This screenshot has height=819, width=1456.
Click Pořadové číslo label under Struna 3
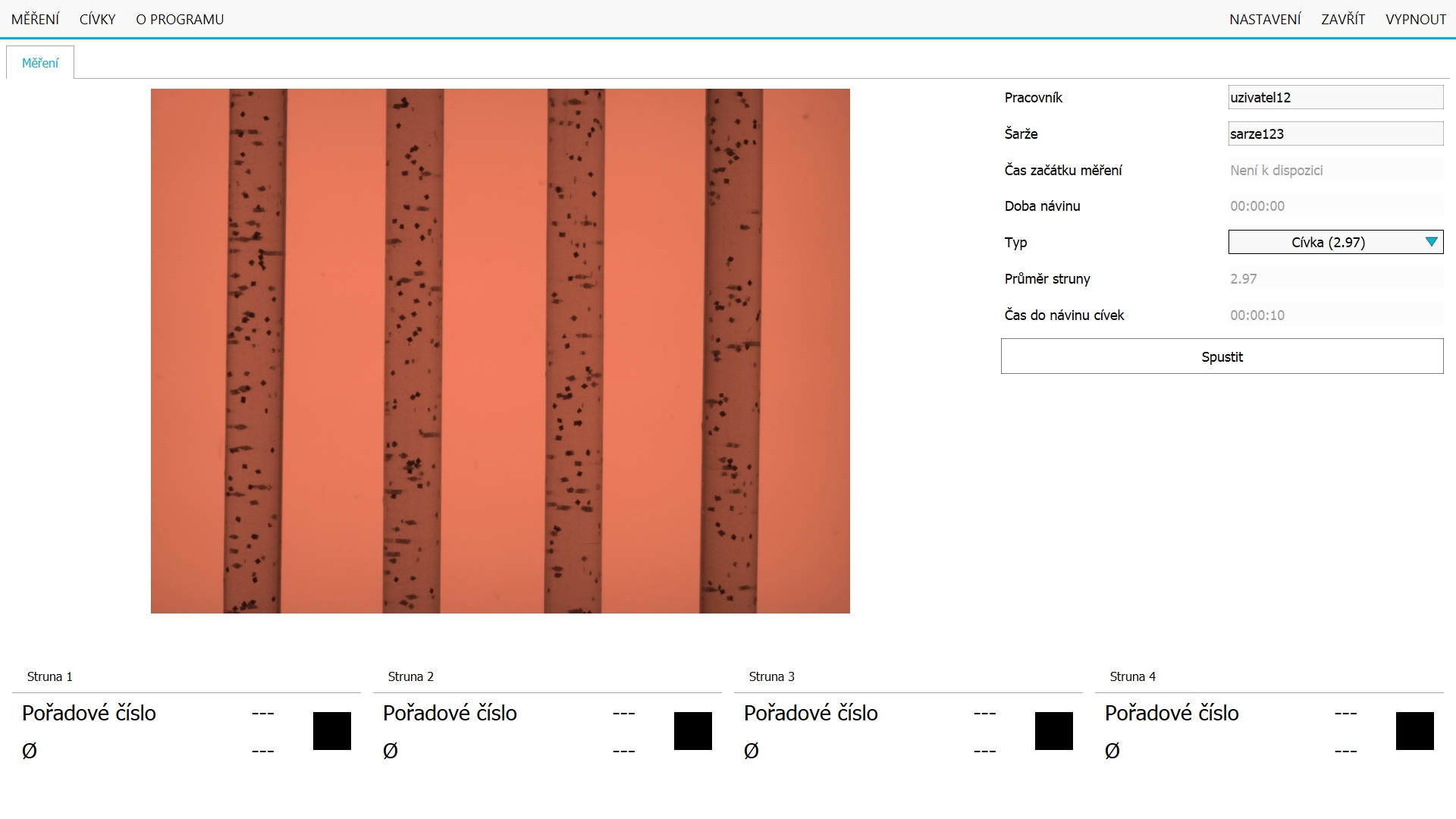pyautogui.click(x=811, y=713)
